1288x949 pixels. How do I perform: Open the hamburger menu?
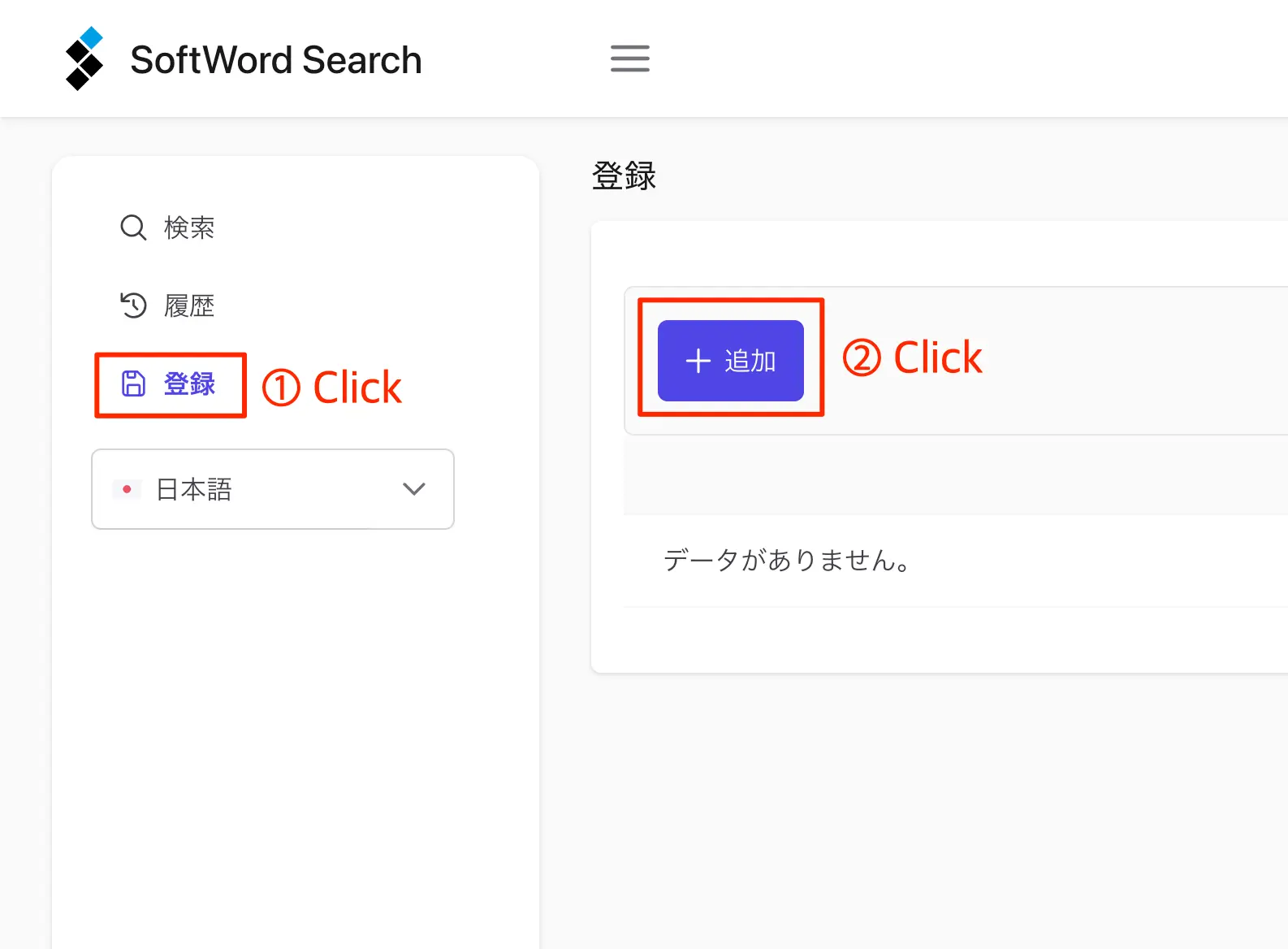pyautogui.click(x=629, y=58)
